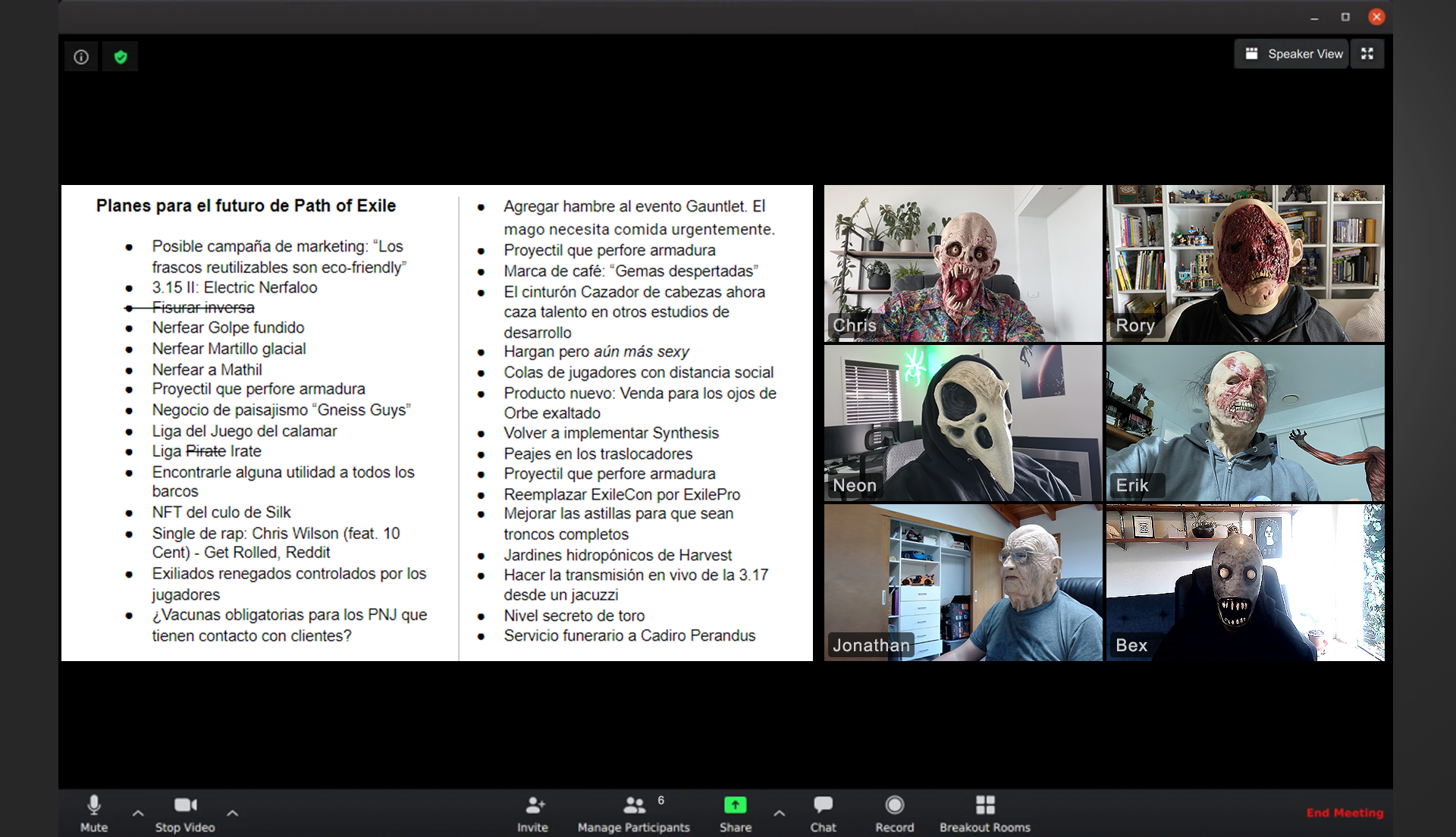
Task: Mute the microphone
Action: (x=94, y=813)
